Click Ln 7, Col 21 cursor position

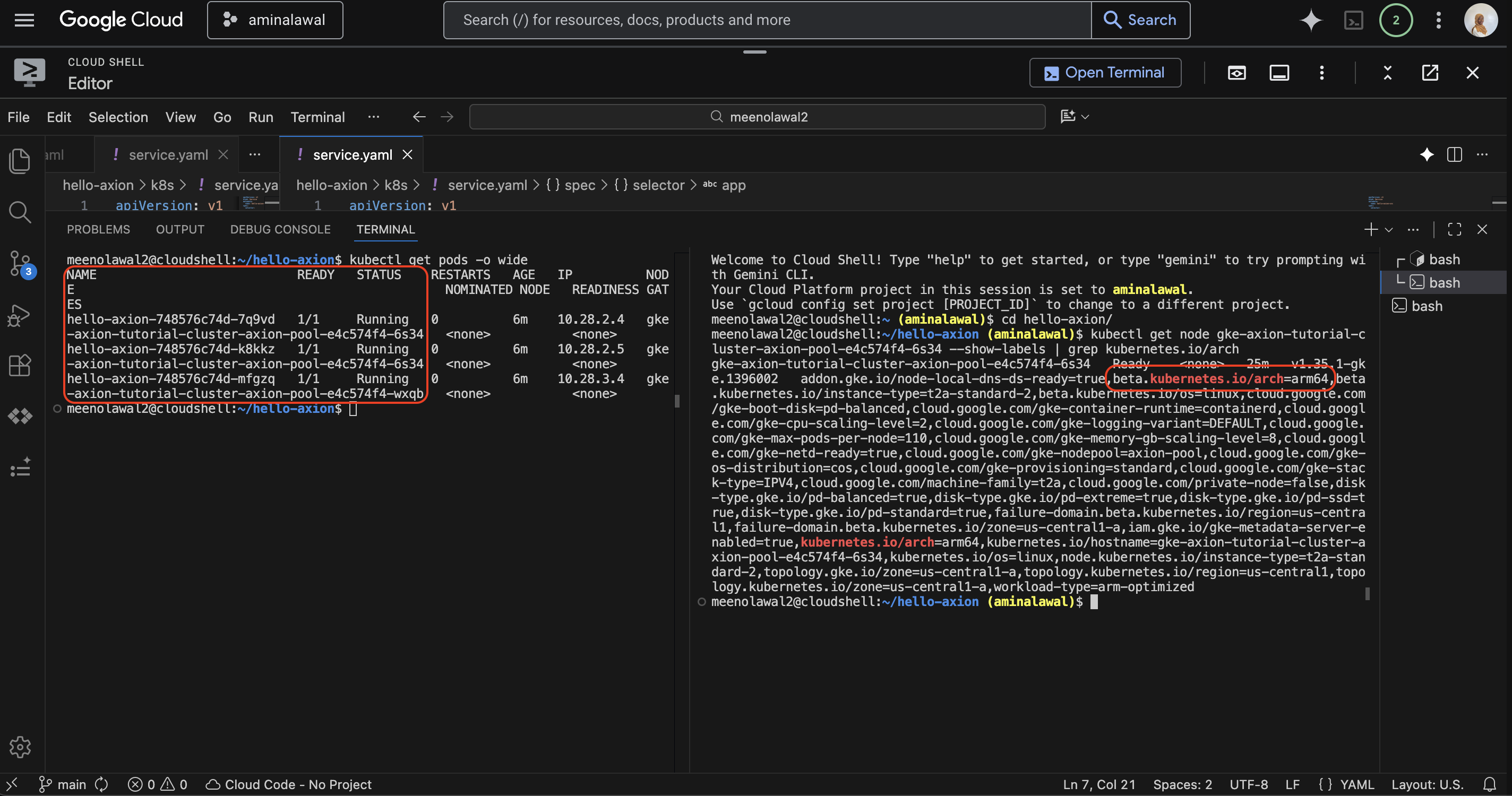[1099, 784]
